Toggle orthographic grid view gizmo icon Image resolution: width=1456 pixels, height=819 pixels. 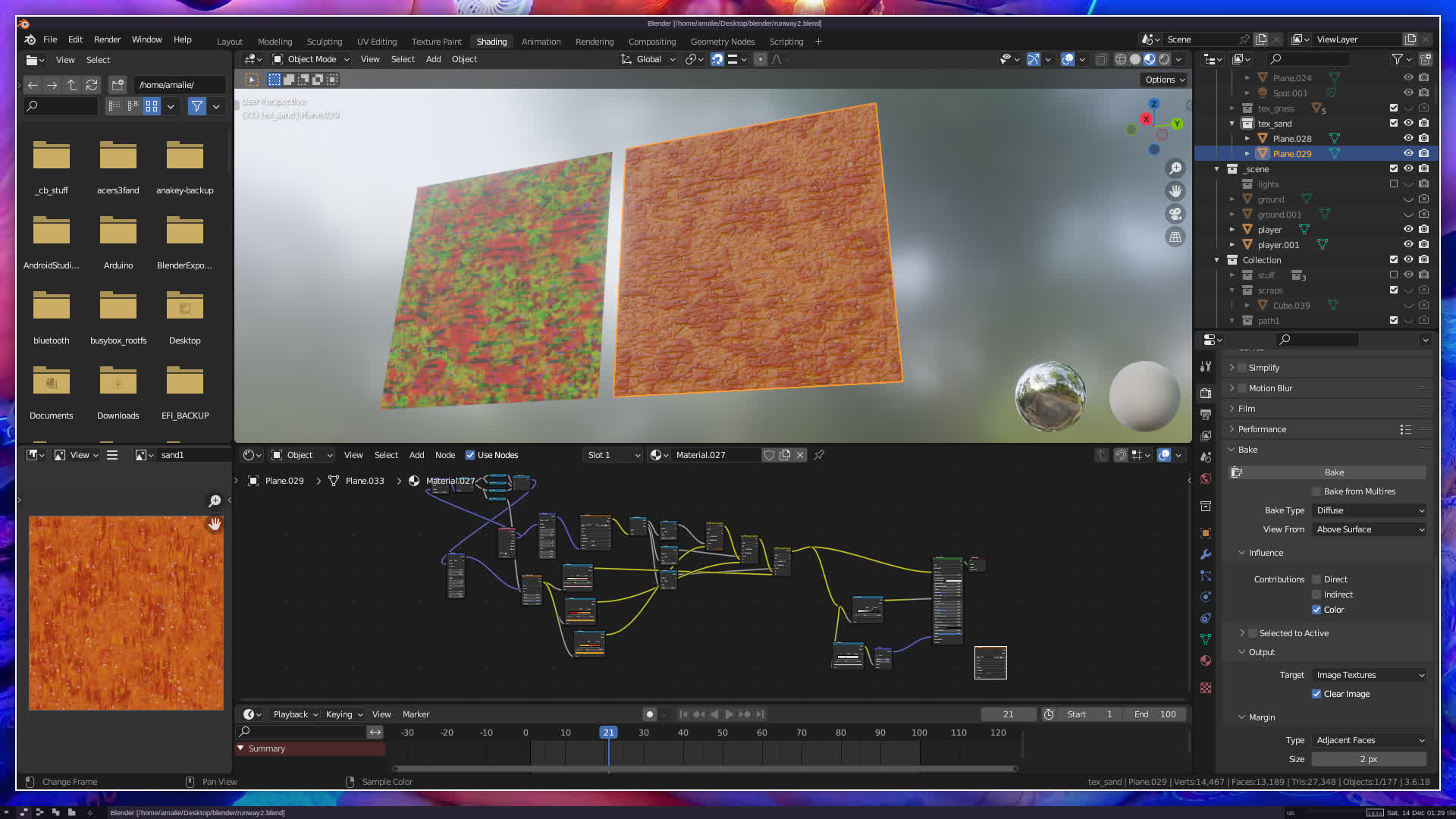(x=1175, y=237)
